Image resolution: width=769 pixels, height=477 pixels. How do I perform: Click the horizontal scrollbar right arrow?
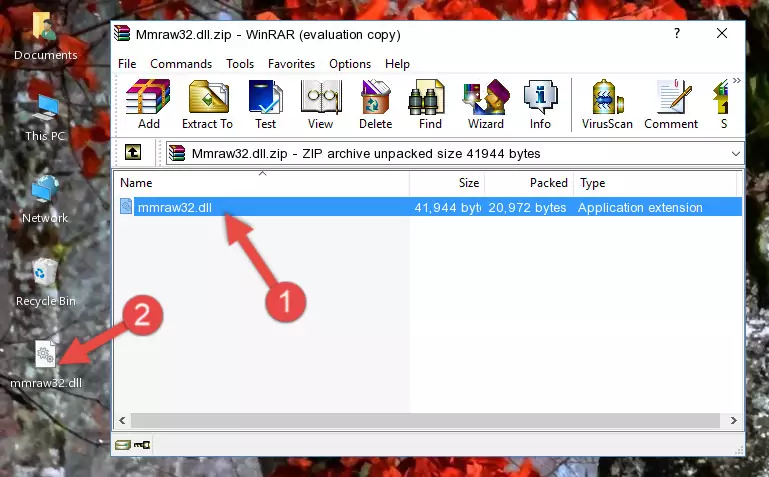coord(733,420)
